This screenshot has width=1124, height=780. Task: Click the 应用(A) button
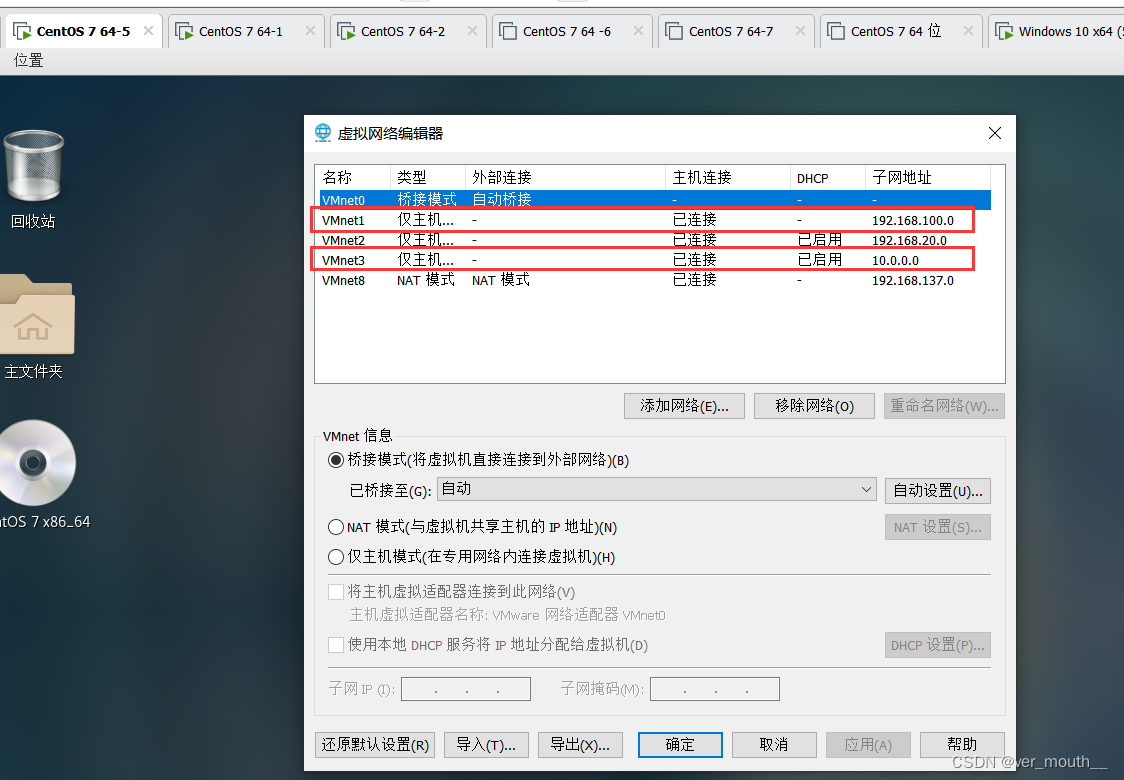[x=868, y=745]
